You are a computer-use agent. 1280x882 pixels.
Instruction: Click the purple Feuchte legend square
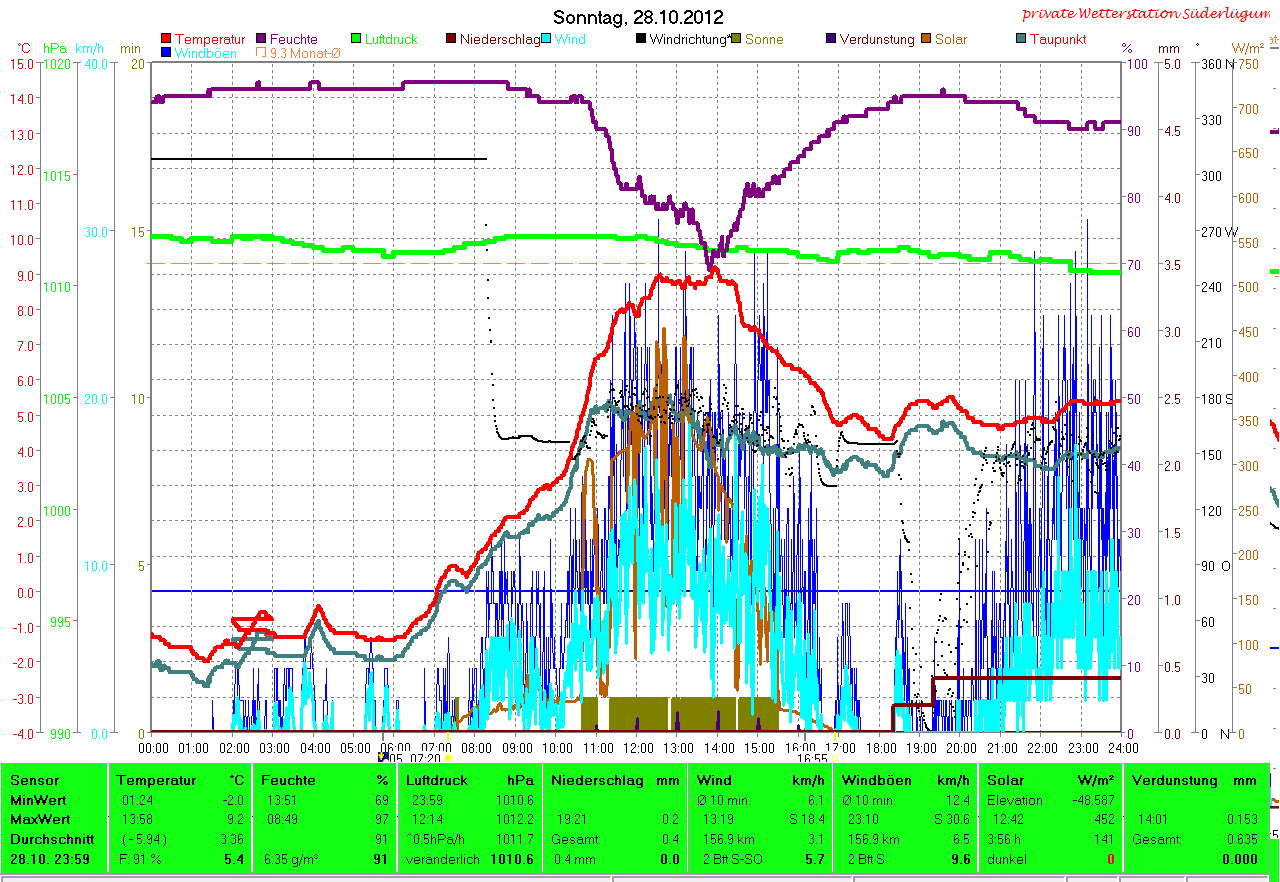(262, 39)
